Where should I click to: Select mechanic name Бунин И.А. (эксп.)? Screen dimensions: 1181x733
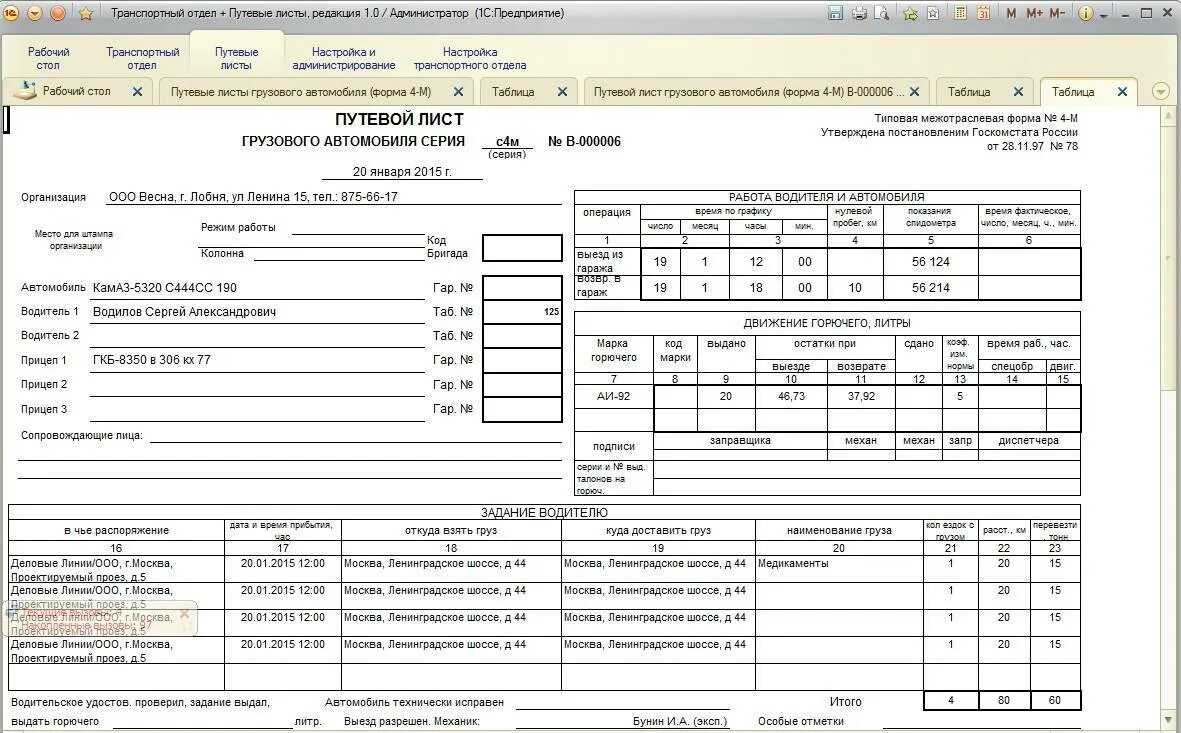(x=680, y=721)
